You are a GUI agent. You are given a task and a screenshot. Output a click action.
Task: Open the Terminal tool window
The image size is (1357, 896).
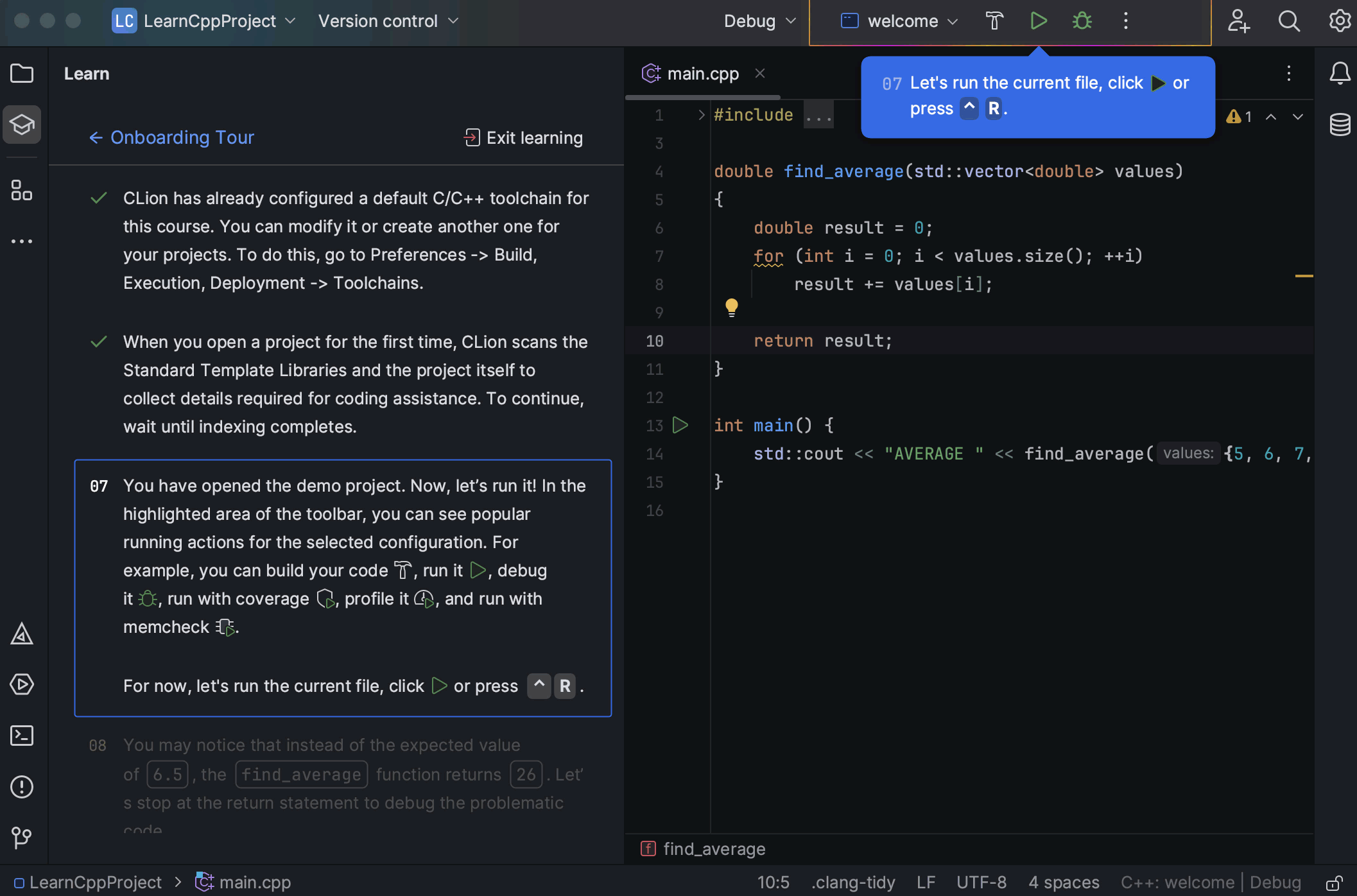pos(22,736)
